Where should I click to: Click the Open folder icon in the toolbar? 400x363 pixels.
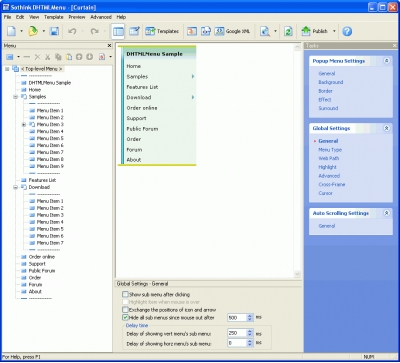click(33, 31)
